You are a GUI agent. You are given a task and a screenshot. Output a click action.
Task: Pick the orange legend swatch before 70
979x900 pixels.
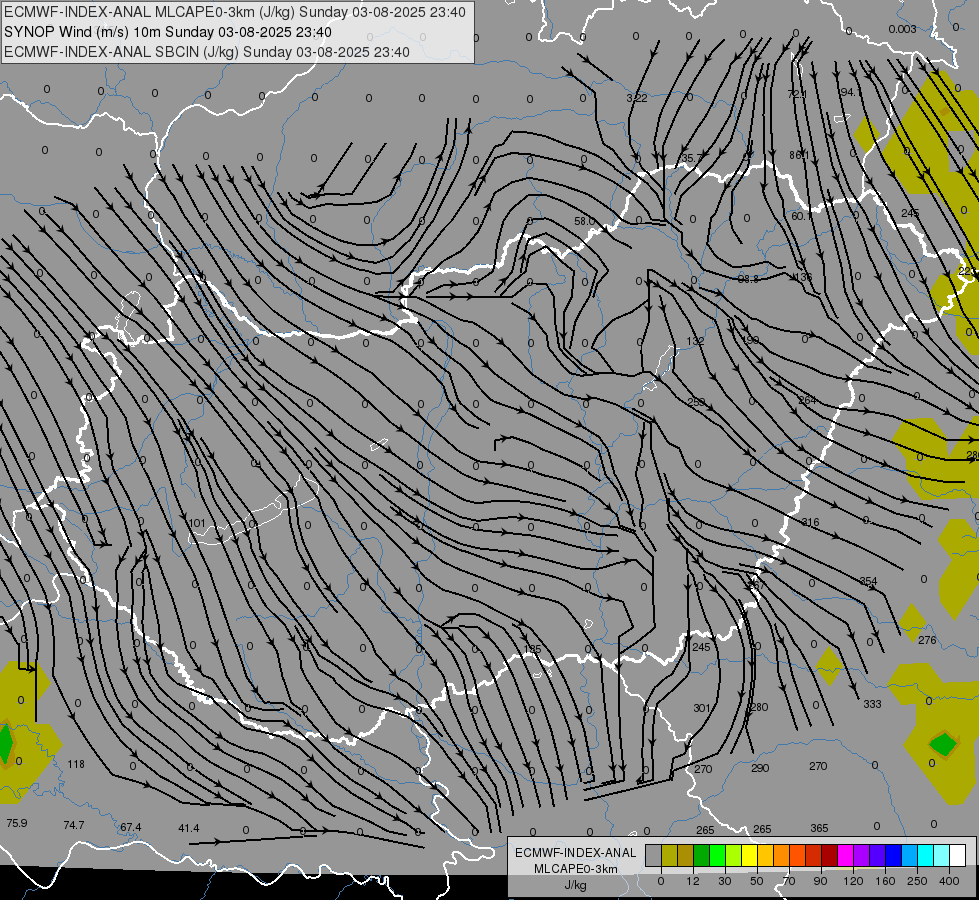tap(782, 856)
